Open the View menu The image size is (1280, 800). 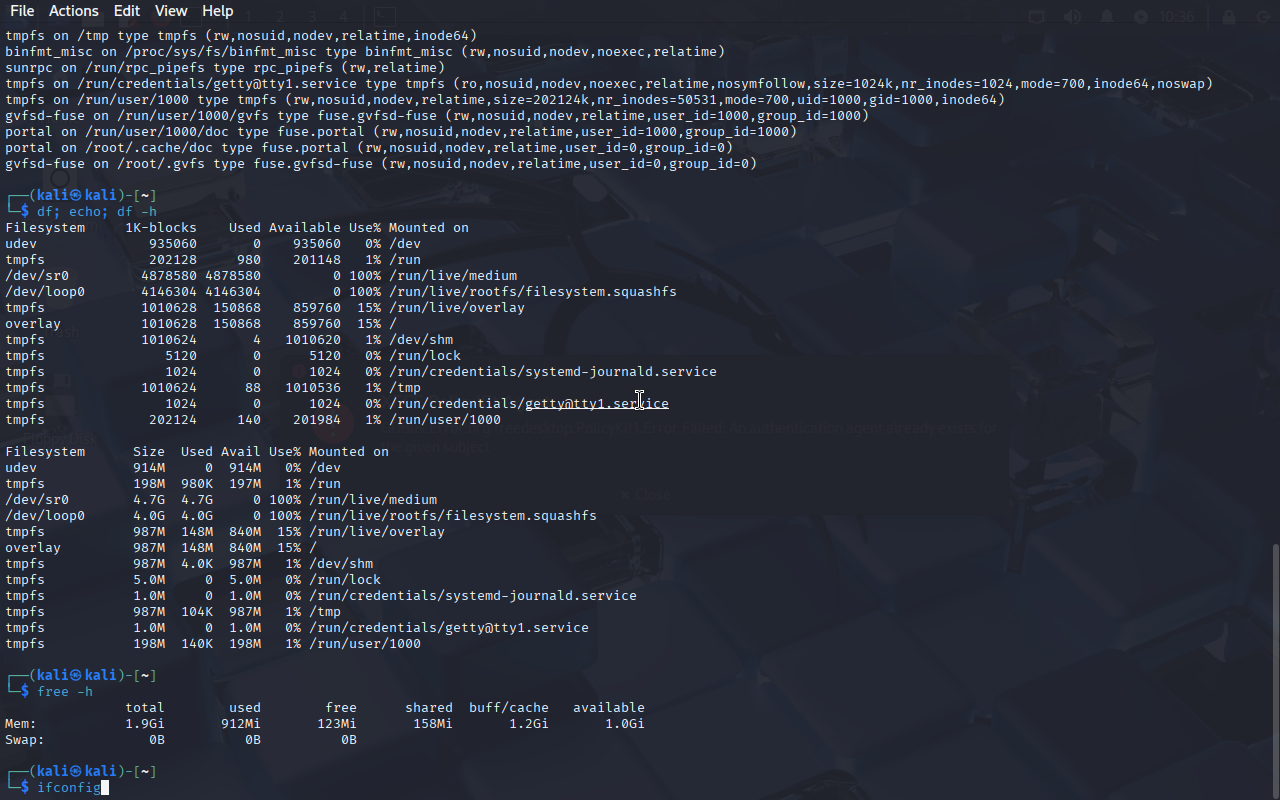[171, 11]
